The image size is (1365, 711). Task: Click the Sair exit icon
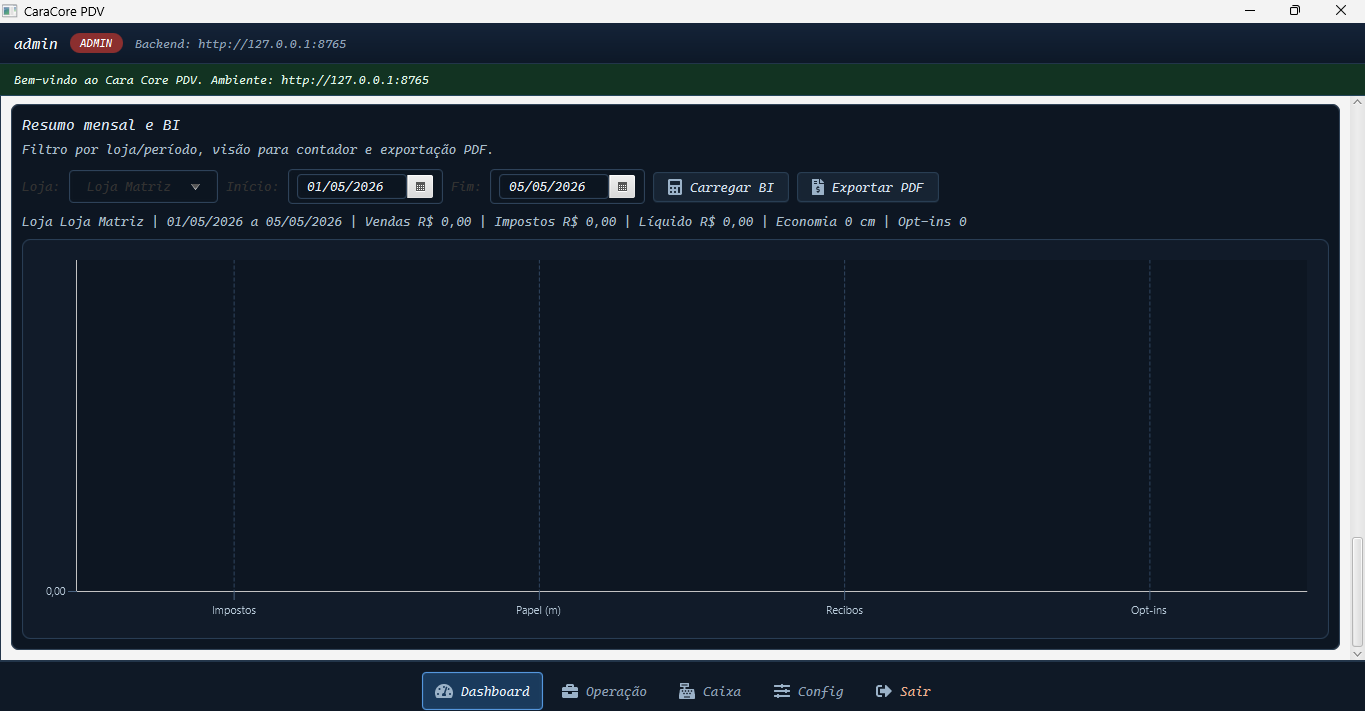point(884,691)
